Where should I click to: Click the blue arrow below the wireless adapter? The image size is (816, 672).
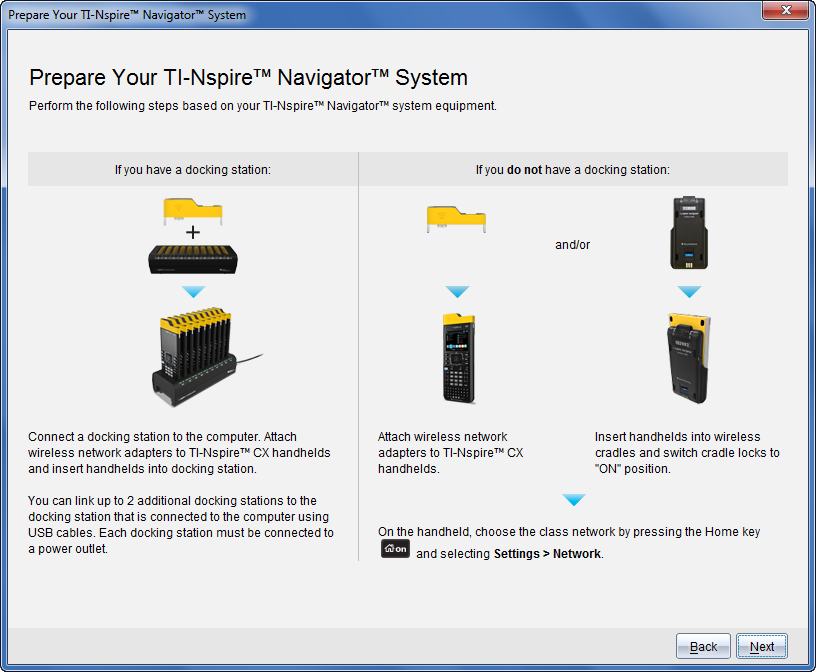[x=457, y=292]
